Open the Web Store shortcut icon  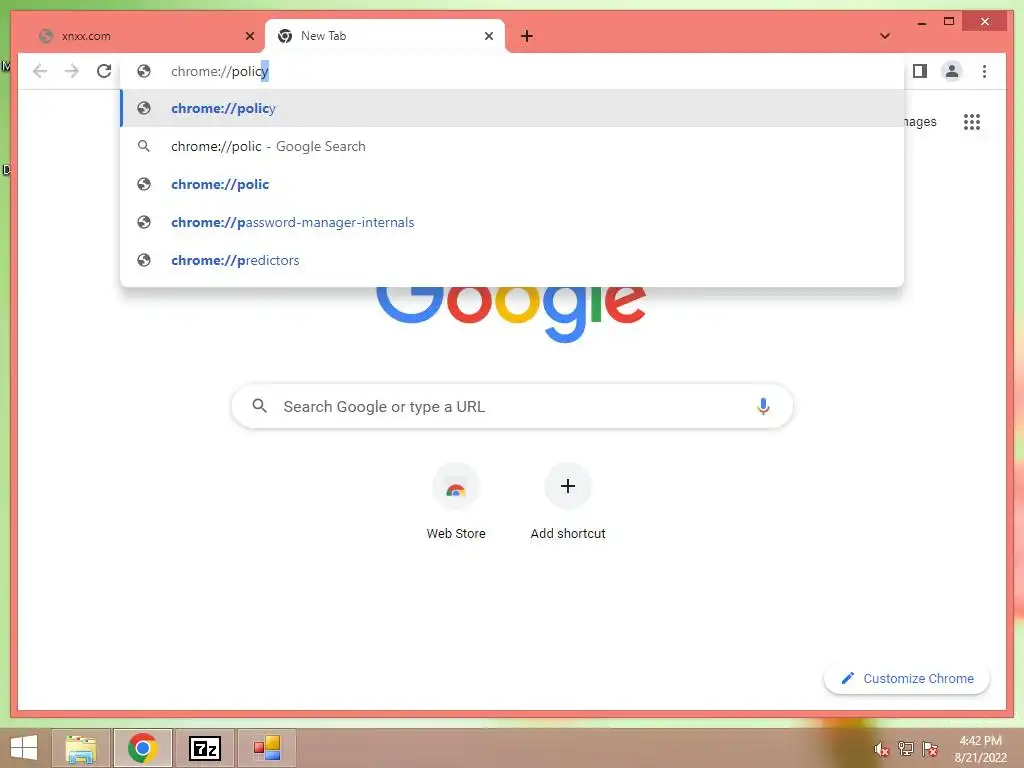pos(456,487)
